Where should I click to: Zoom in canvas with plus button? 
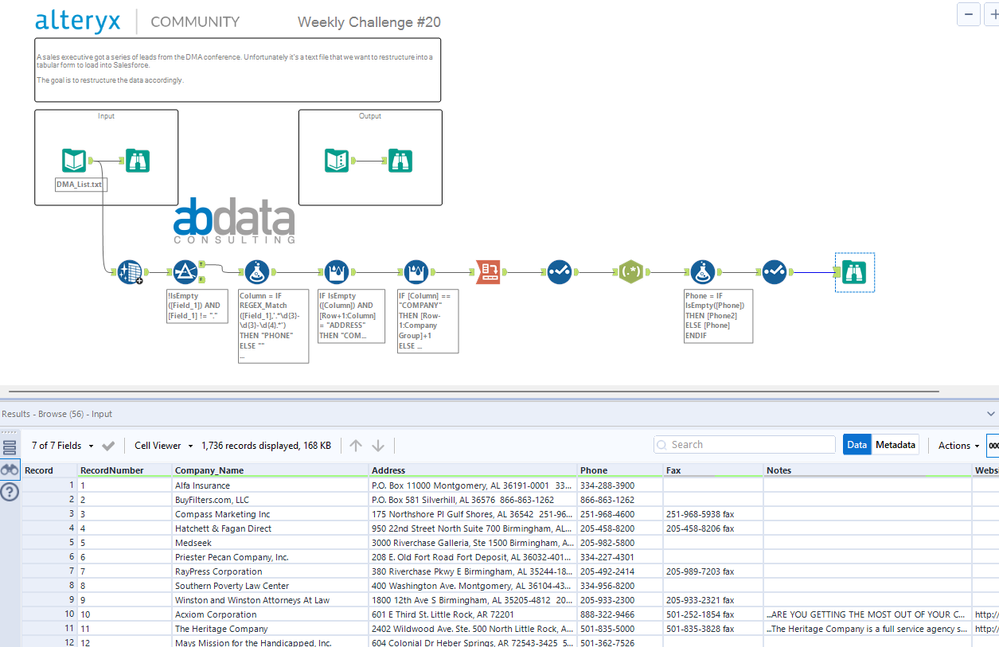coord(993,14)
